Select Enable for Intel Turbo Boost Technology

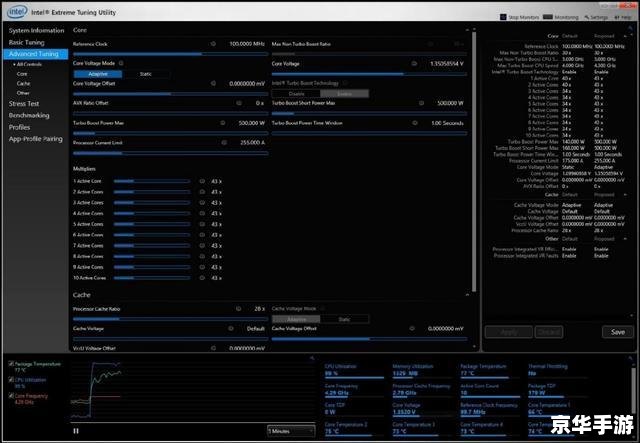click(344, 94)
